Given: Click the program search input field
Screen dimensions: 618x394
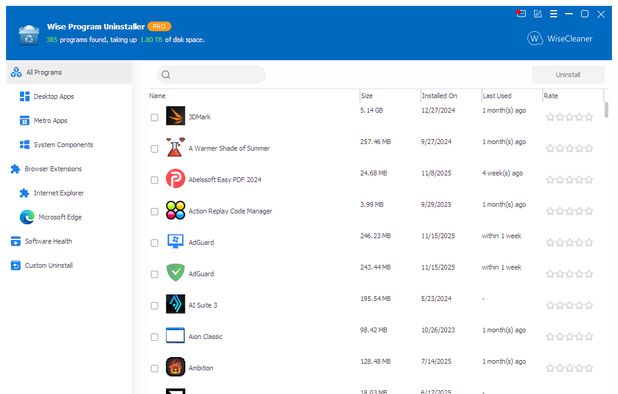Looking at the screenshot, I should 211,75.
